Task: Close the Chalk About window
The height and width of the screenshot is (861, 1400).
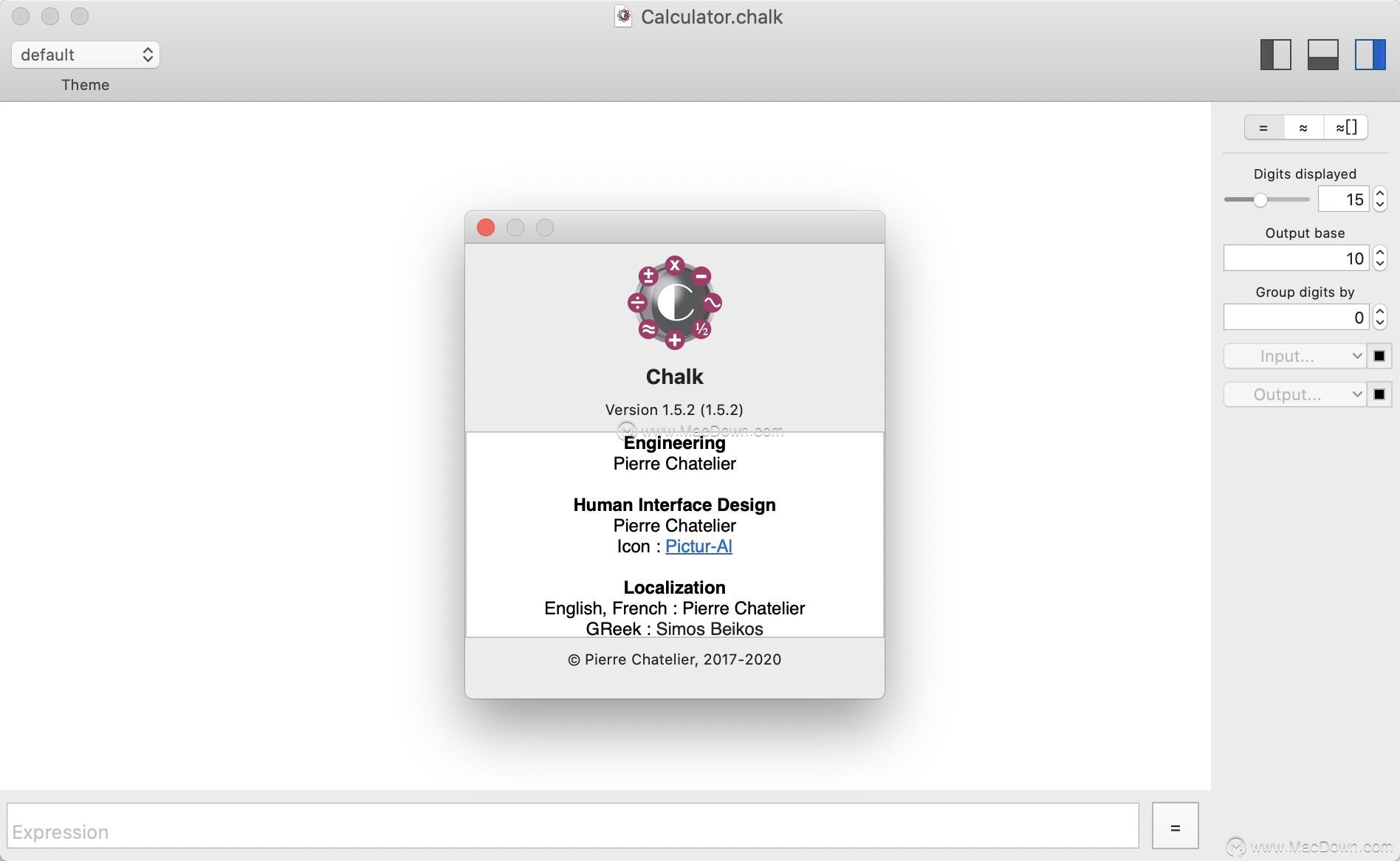Action: pyautogui.click(x=486, y=227)
